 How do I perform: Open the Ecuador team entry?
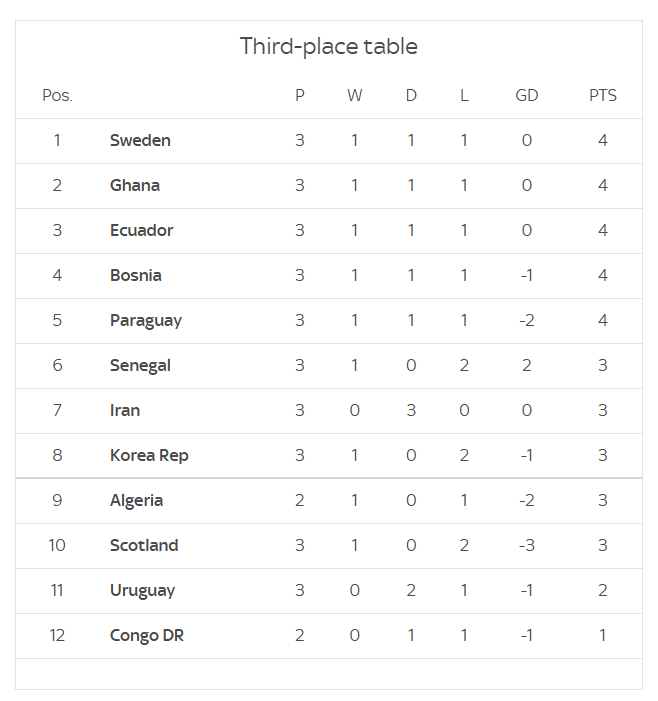141,230
